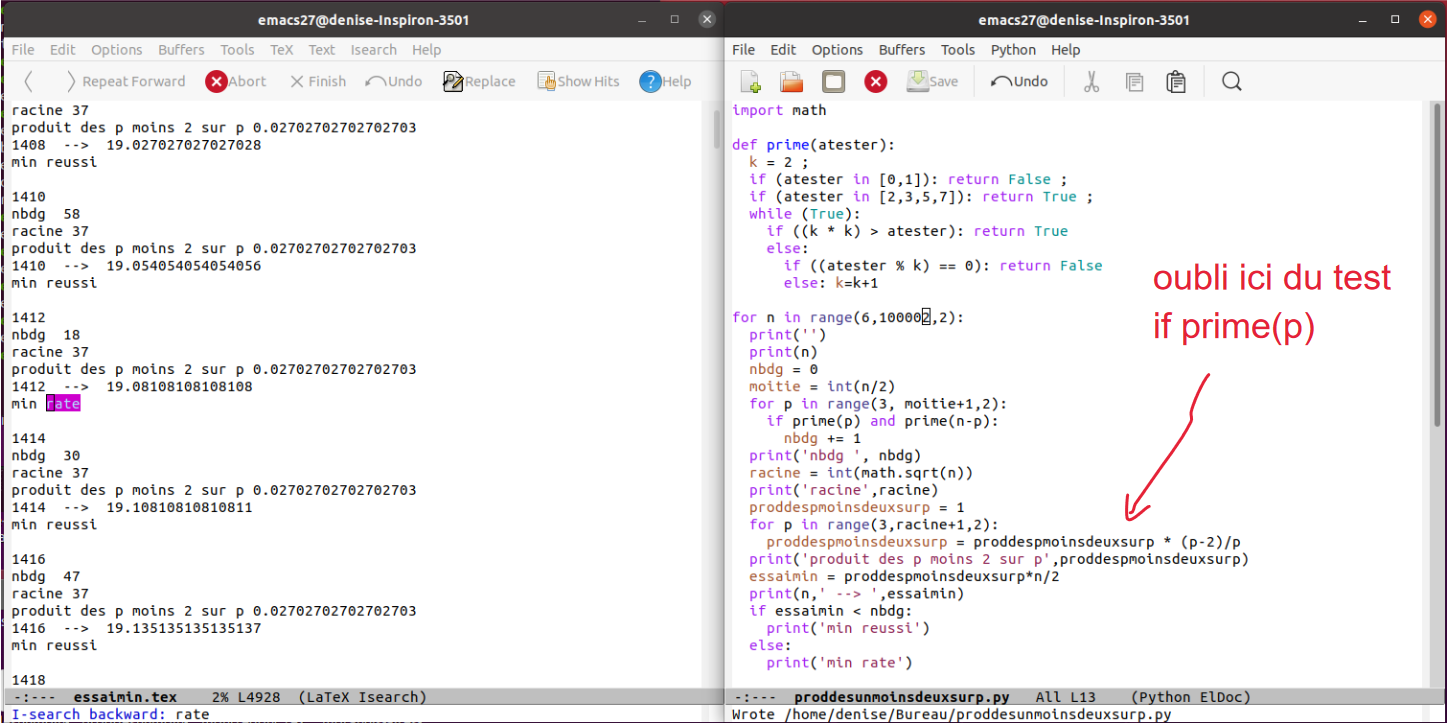Click the Open Directory (dired) icon
This screenshot has height=723, width=1451.
coord(834,82)
